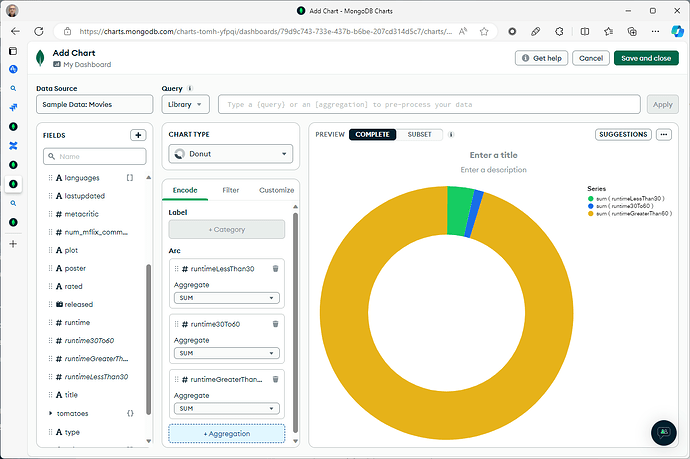Click the Cancel button

pyautogui.click(x=591, y=58)
